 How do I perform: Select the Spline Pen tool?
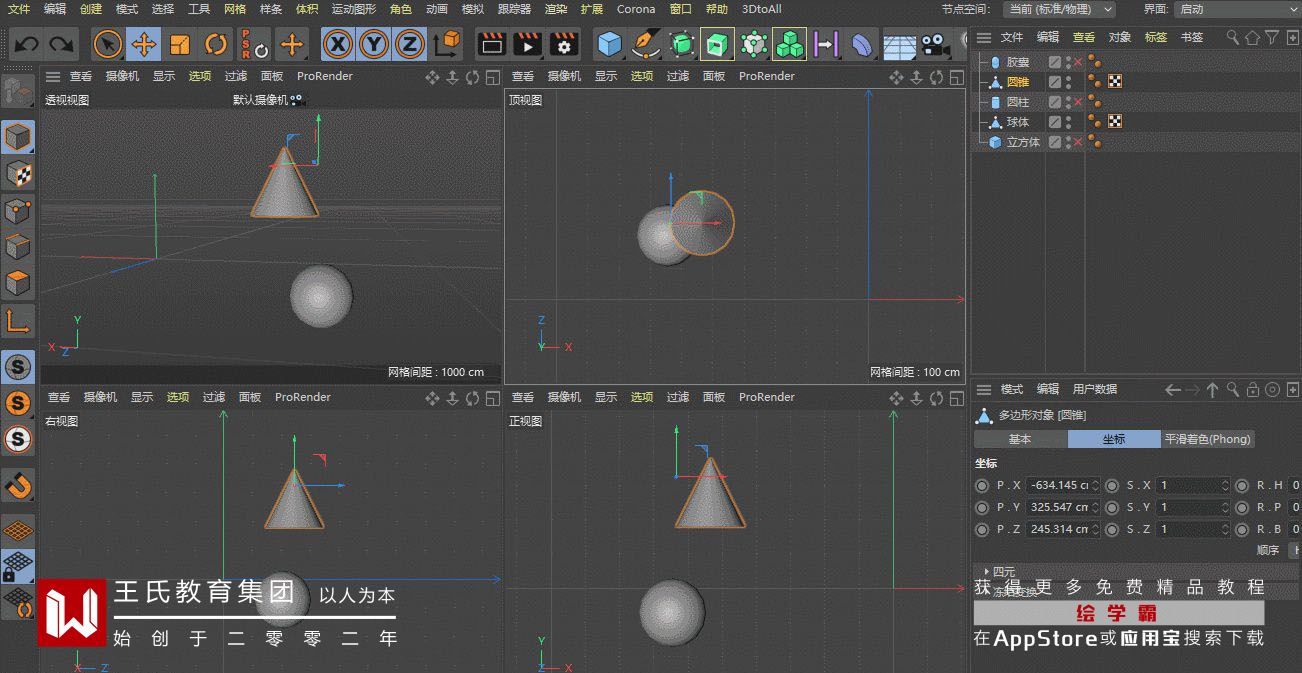tap(646, 44)
